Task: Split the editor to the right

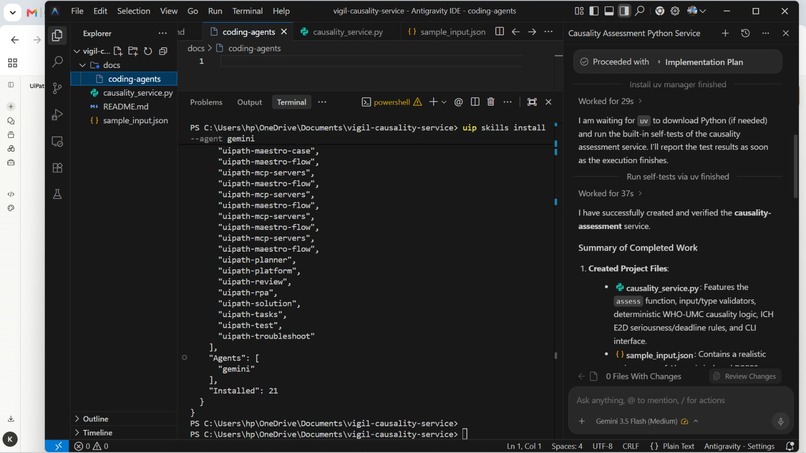Action: click(x=499, y=31)
